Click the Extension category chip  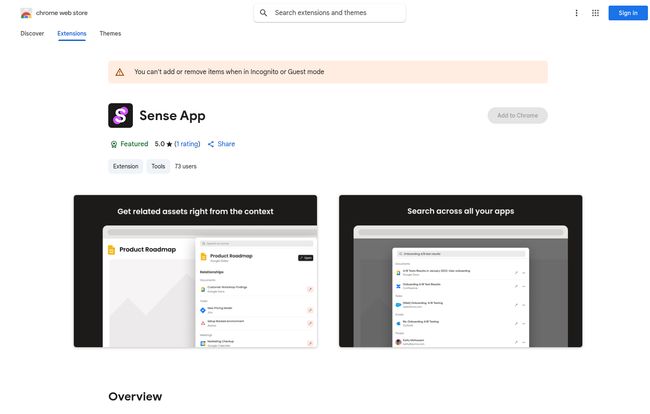(x=126, y=166)
